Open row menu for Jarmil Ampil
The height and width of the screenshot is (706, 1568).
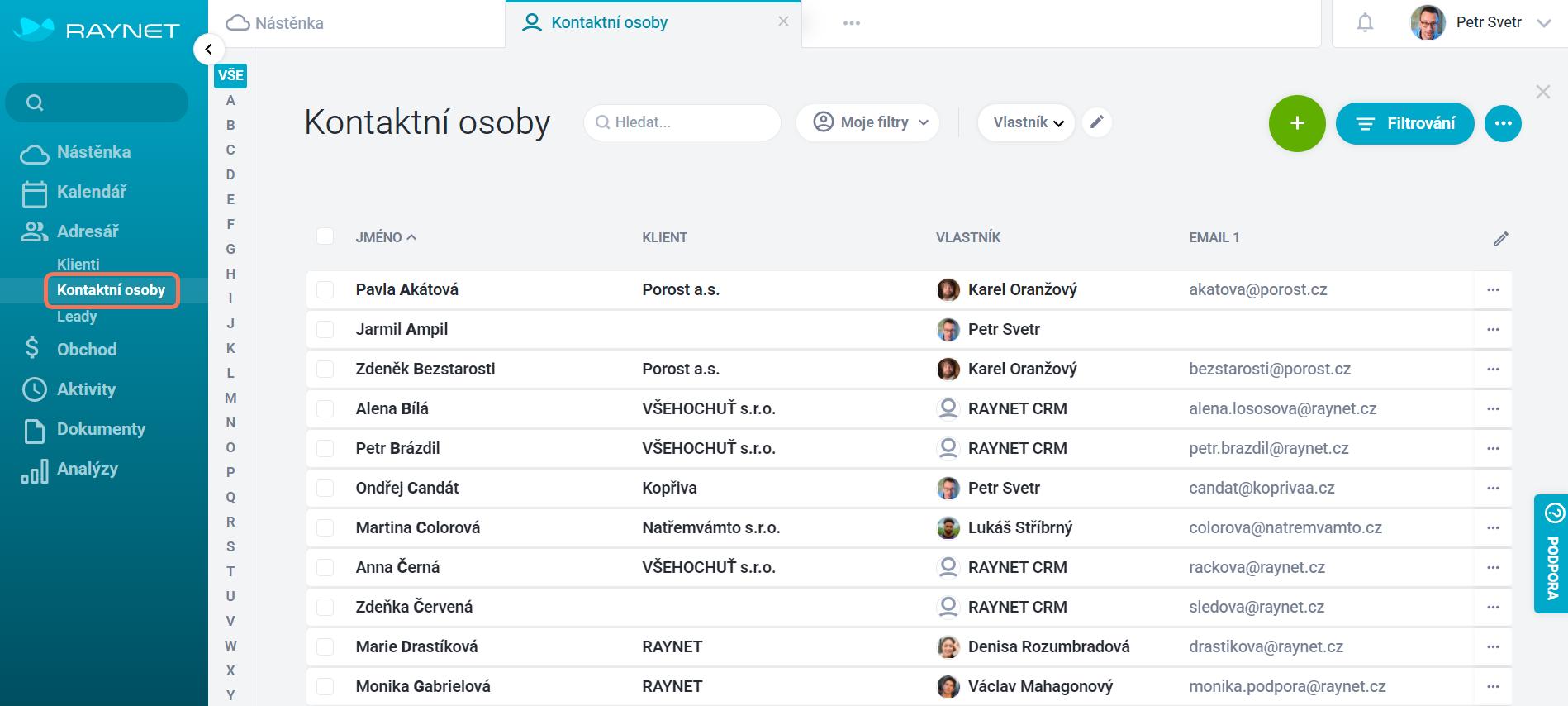(x=1492, y=330)
